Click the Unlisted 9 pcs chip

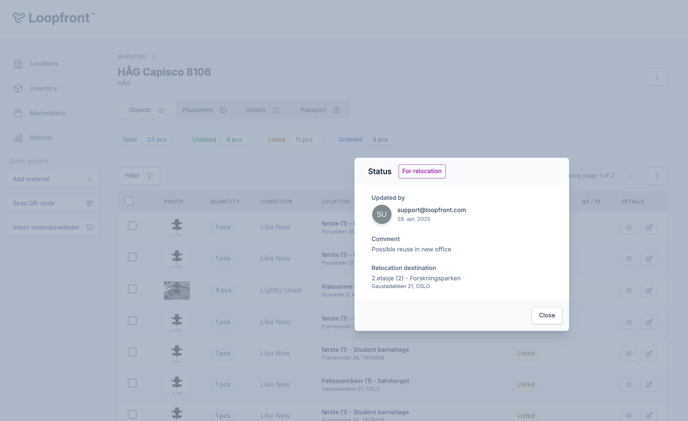coord(218,140)
